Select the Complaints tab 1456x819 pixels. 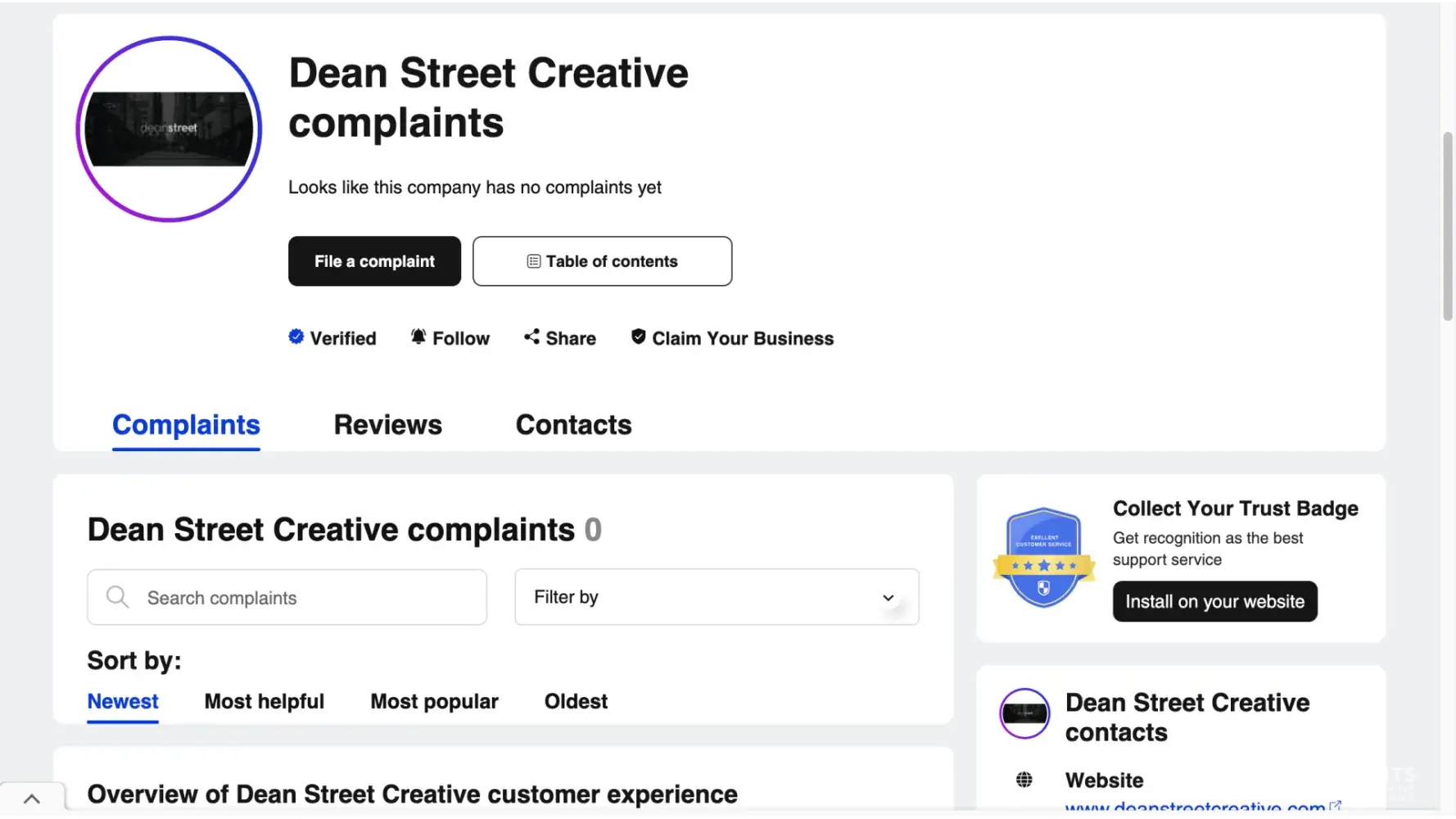(x=186, y=425)
